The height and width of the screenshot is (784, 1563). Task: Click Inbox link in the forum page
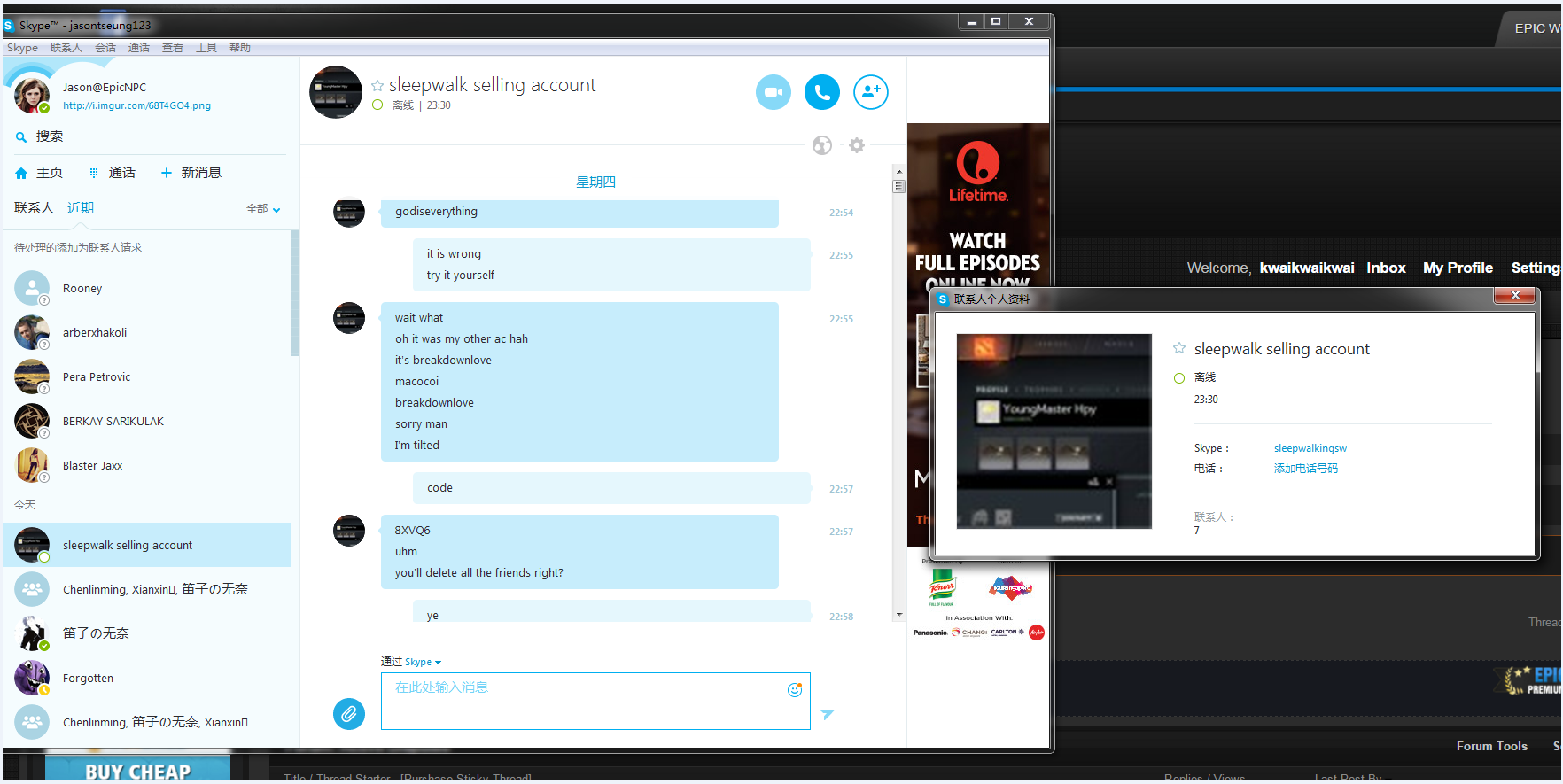click(x=1386, y=268)
